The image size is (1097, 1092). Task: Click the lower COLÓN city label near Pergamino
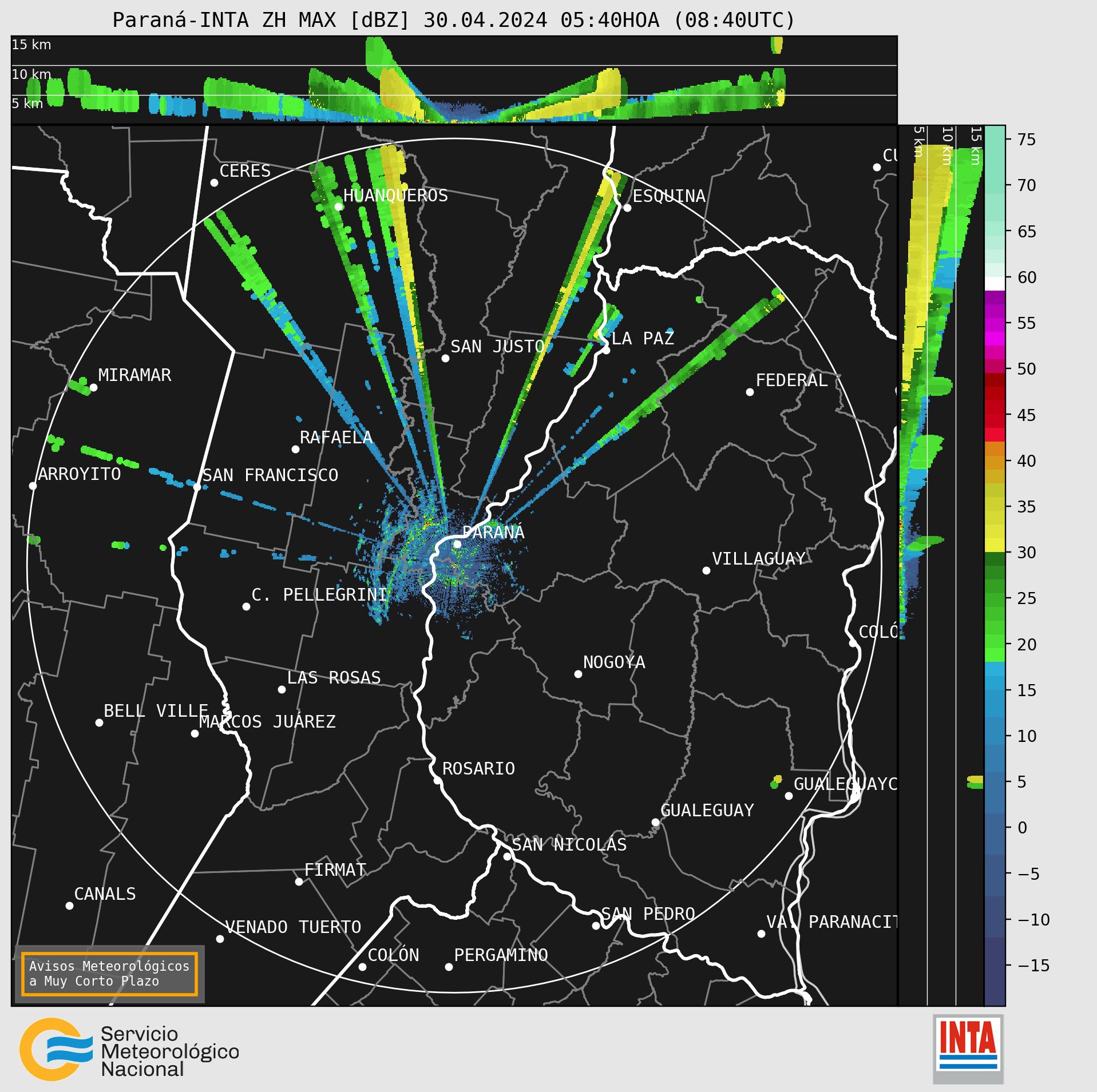393,955
